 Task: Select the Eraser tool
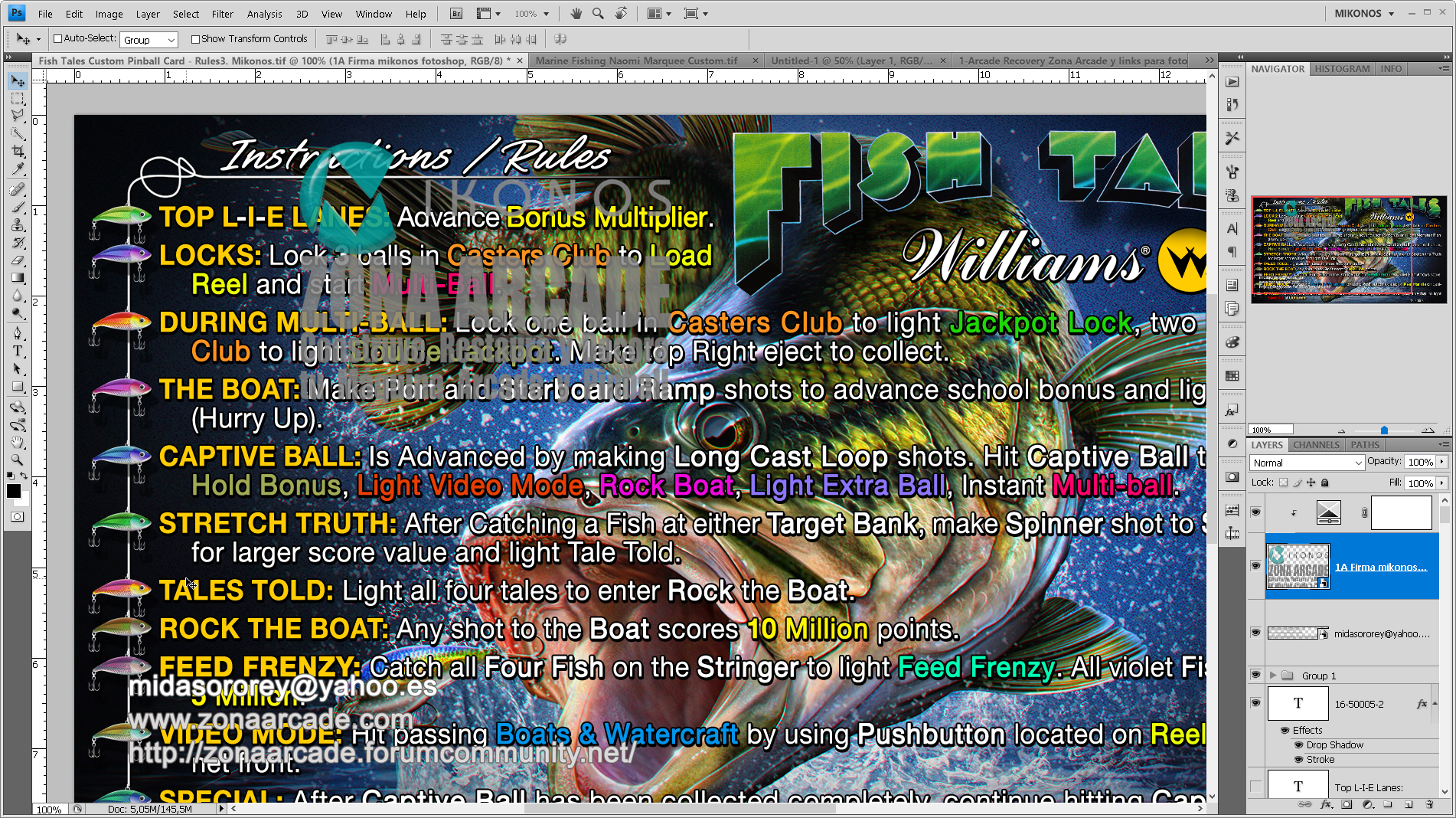18,260
